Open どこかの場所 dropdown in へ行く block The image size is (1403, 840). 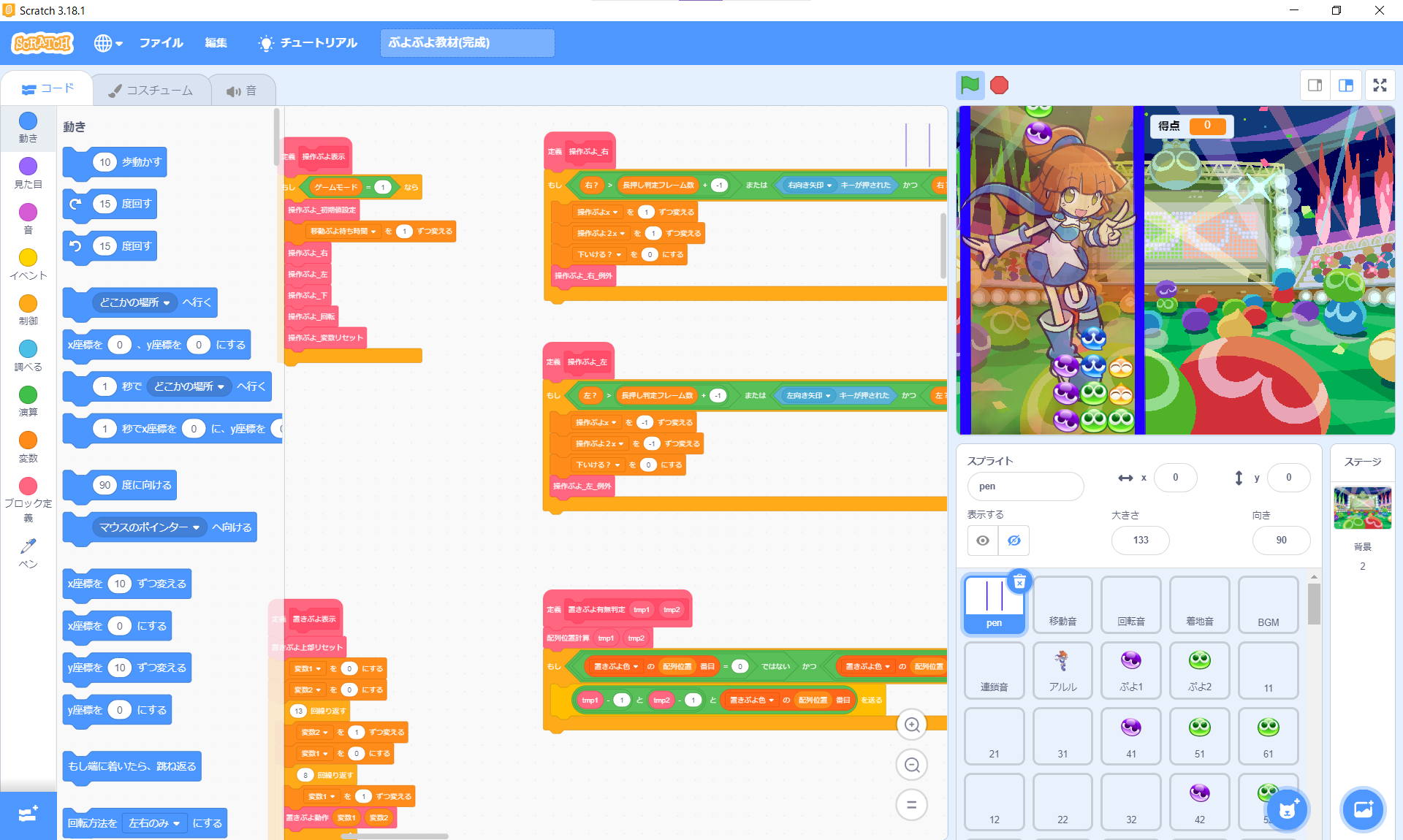pos(135,302)
